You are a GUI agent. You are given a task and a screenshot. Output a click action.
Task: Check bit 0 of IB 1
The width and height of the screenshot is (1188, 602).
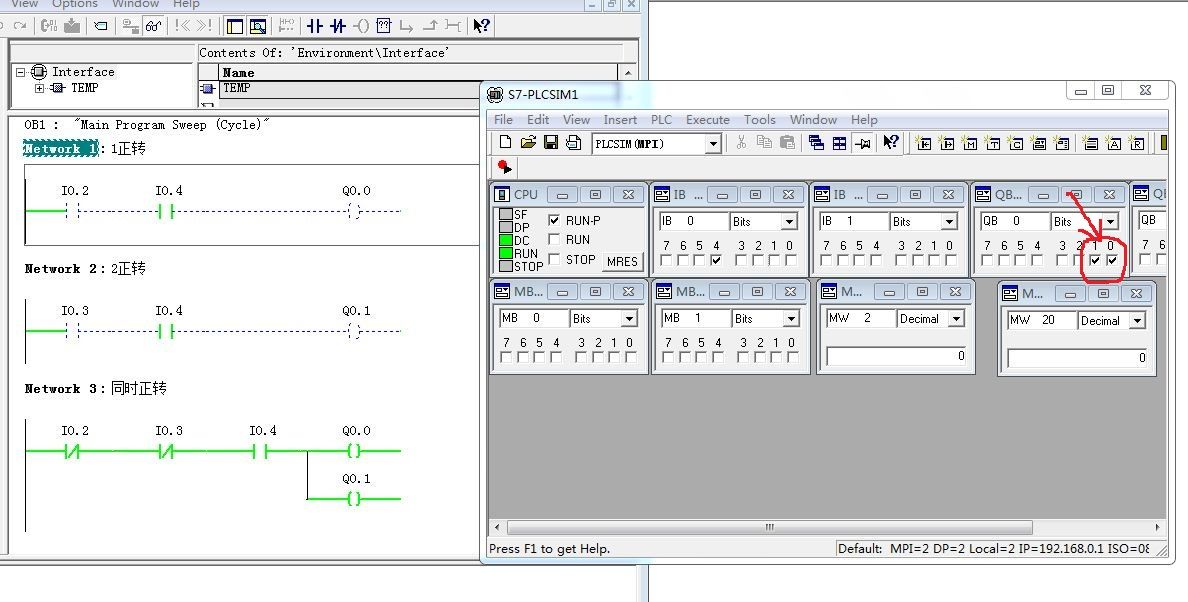pyautogui.click(x=950, y=260)
